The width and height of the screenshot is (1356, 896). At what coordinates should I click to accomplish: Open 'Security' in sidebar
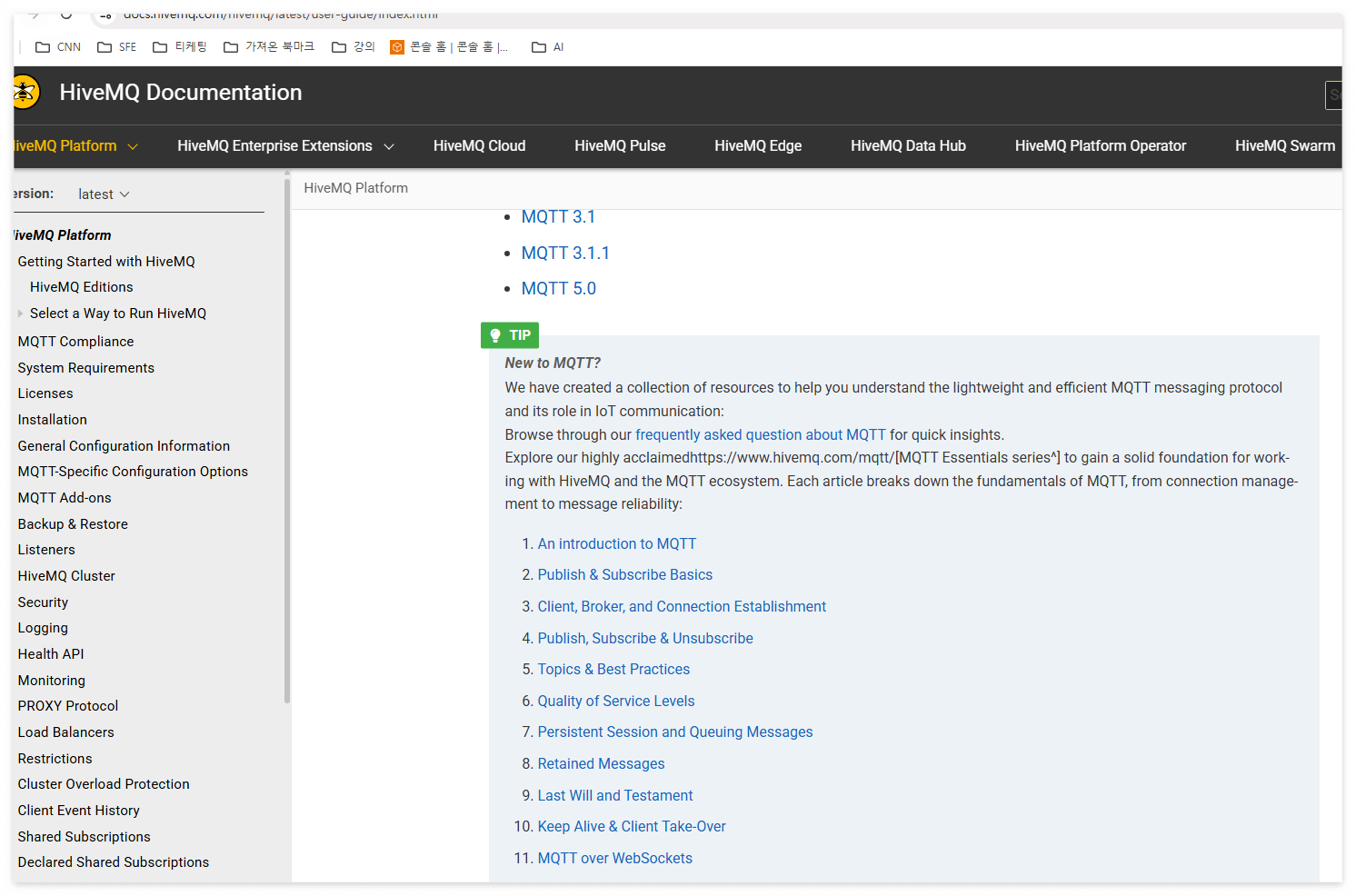[x=43, y=602]
